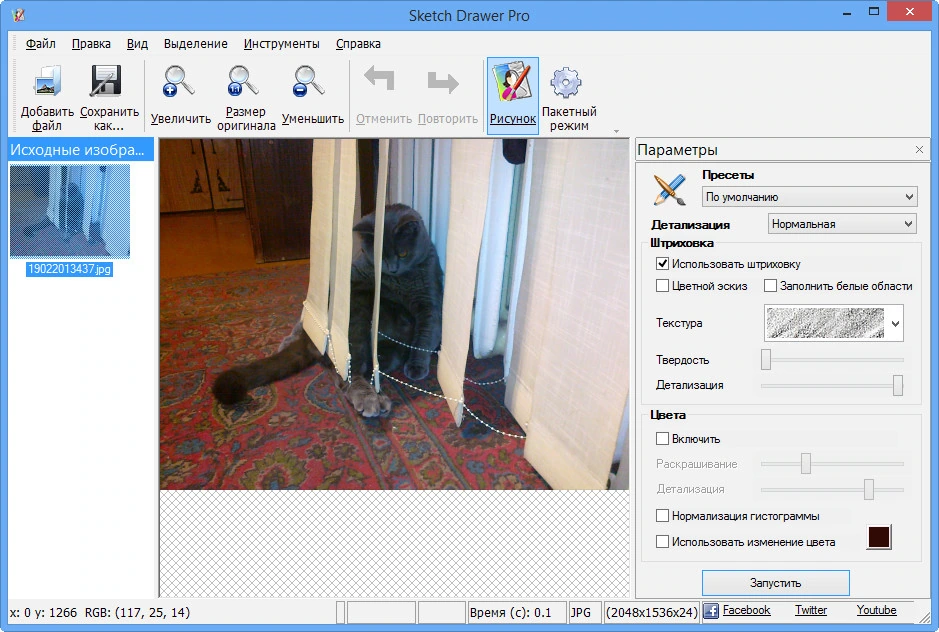939x632 pixels.
Task: Click the Запустить button
Action: [x=776, y=583]
